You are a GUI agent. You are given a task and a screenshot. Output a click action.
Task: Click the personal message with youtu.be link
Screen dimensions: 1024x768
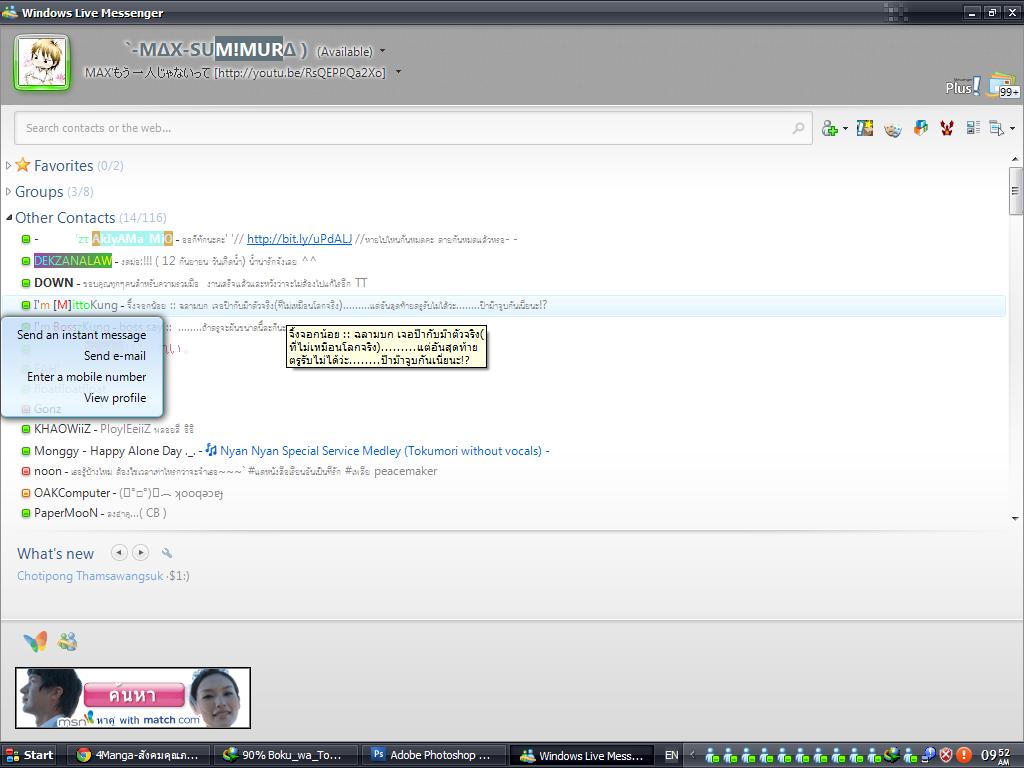[235, 72]
